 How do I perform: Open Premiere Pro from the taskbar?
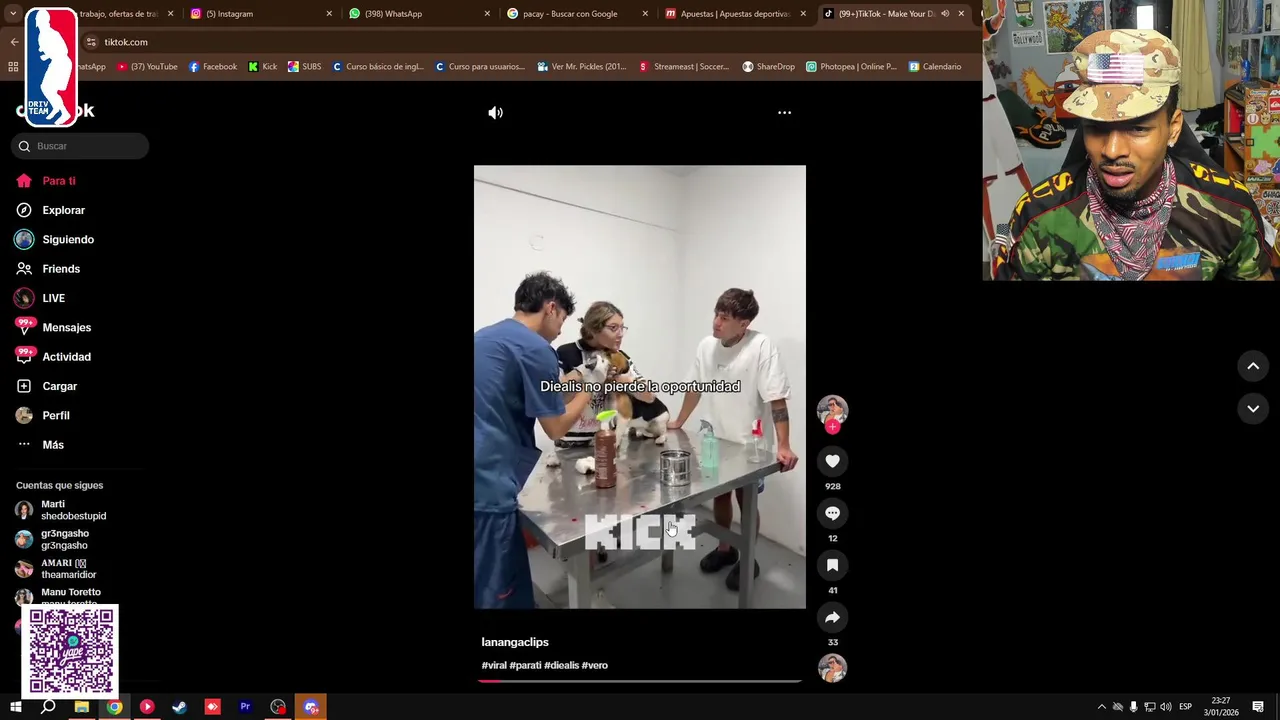coord(245,707)
